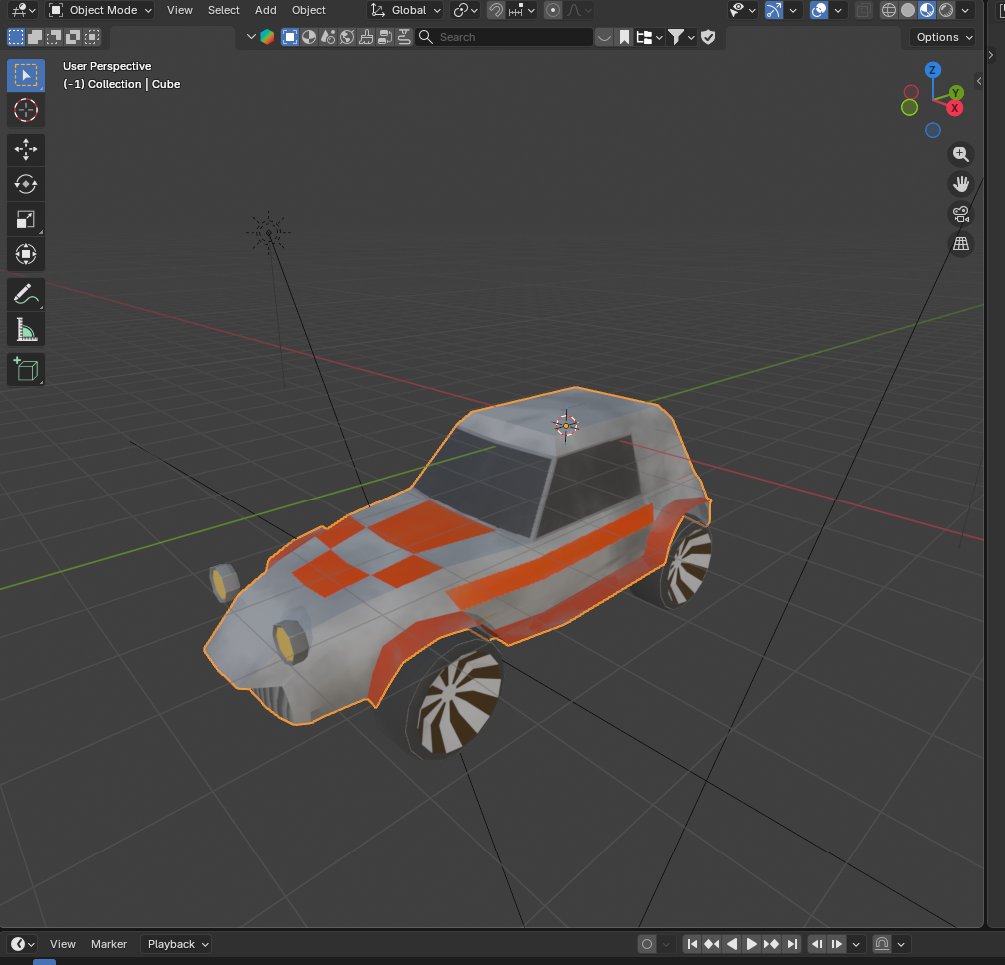Click the hand pan view button
1005x965 pixels.
[960, 184]
